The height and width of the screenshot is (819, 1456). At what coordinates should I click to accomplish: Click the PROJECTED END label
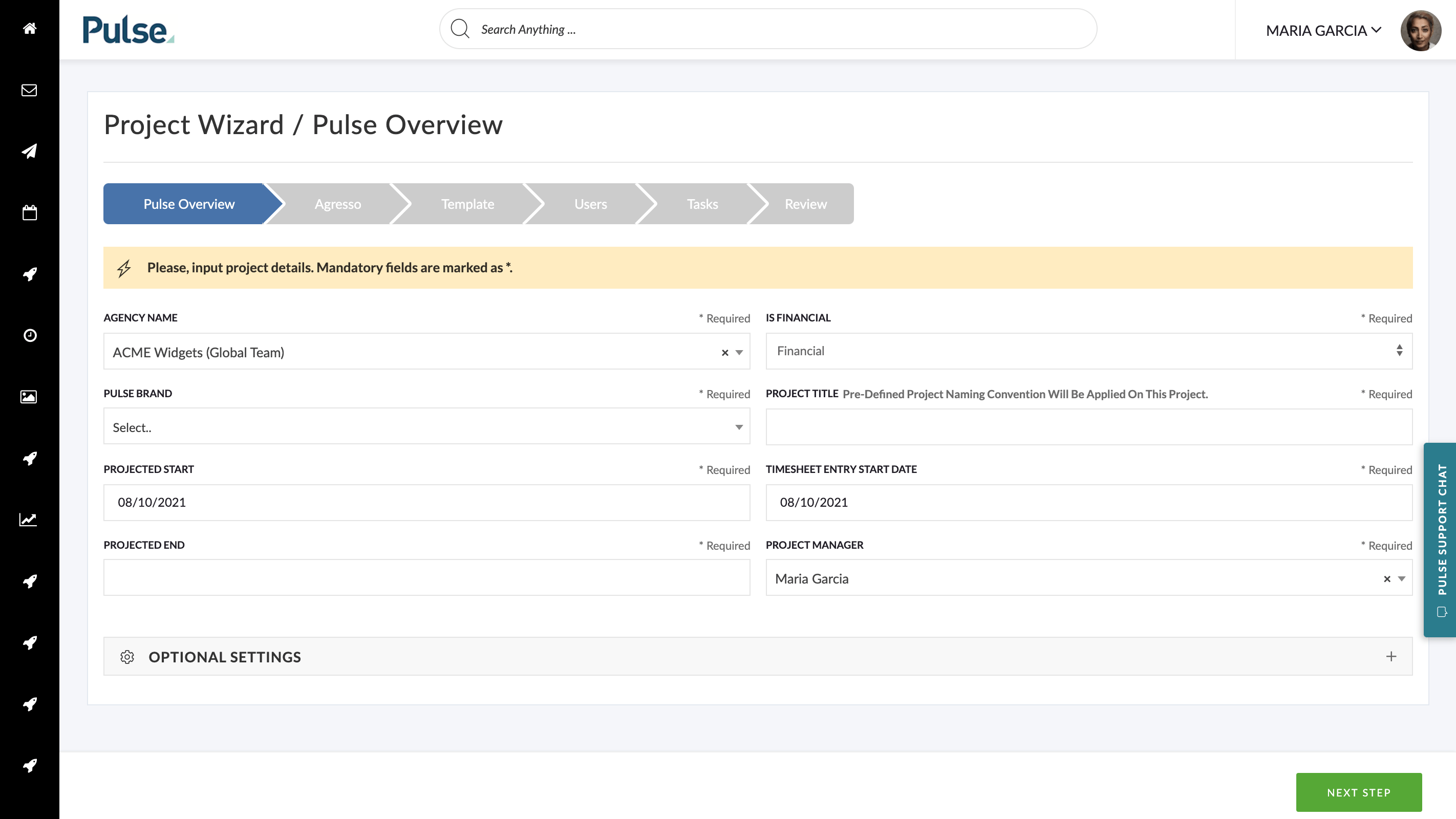[x=144, y=545]
